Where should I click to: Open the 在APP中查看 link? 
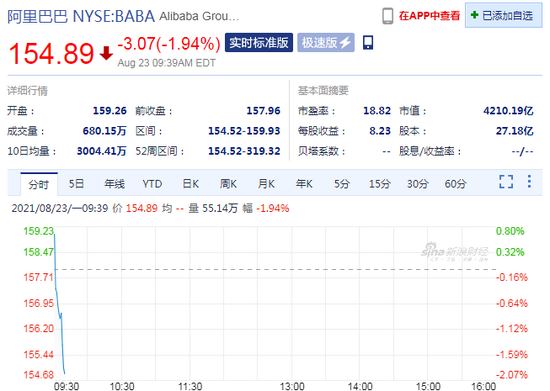click(x=429, y=16)
